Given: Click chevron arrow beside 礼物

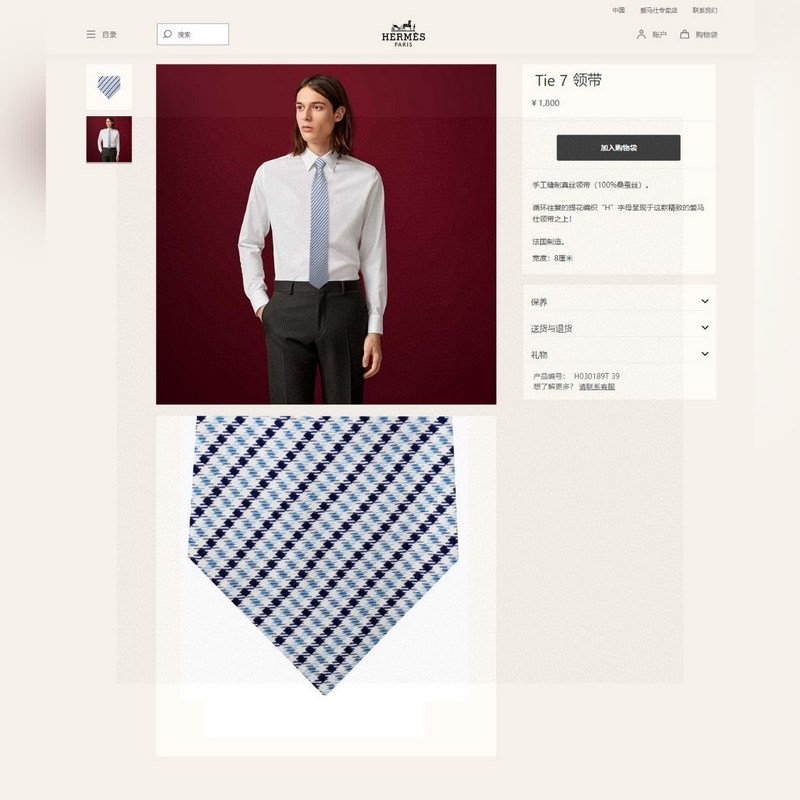Looking at the screenshot, I should 705,354.
